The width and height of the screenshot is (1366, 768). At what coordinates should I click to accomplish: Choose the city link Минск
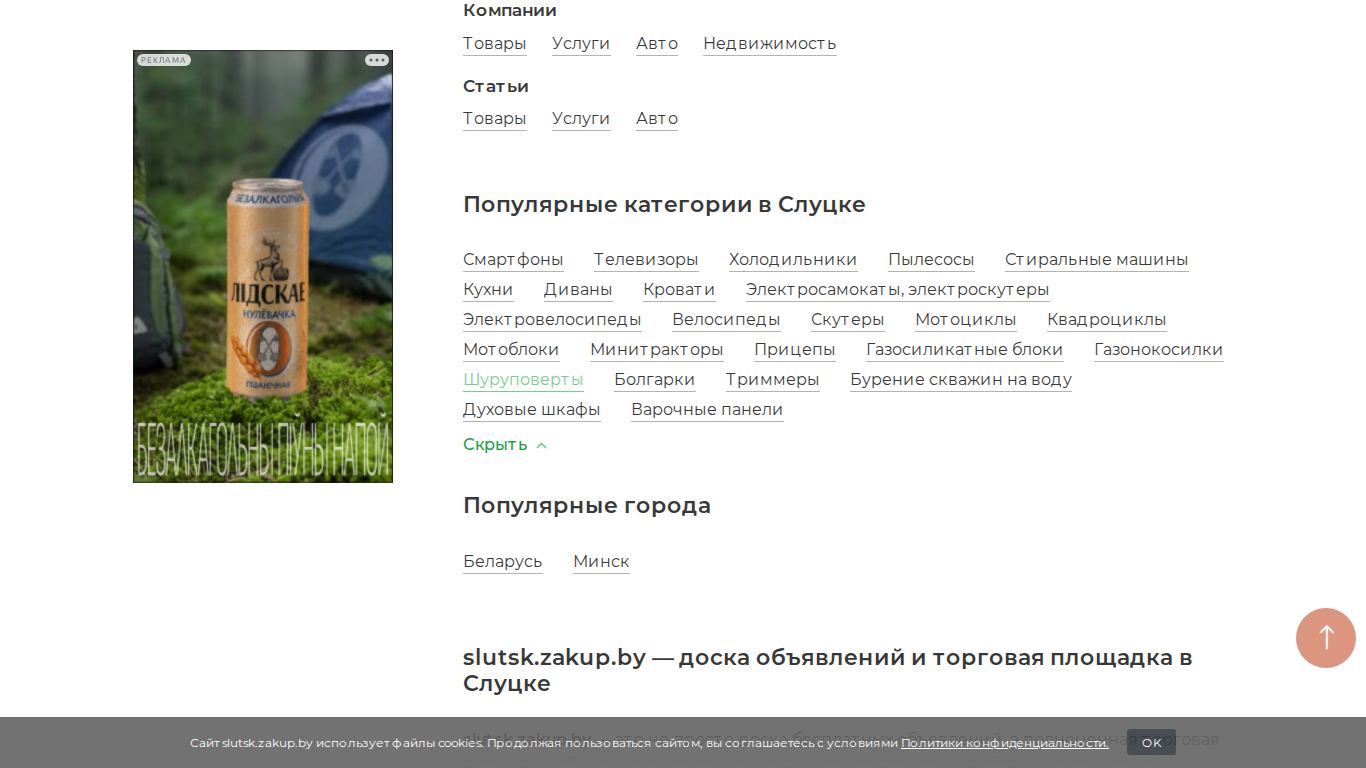(601, 561)
